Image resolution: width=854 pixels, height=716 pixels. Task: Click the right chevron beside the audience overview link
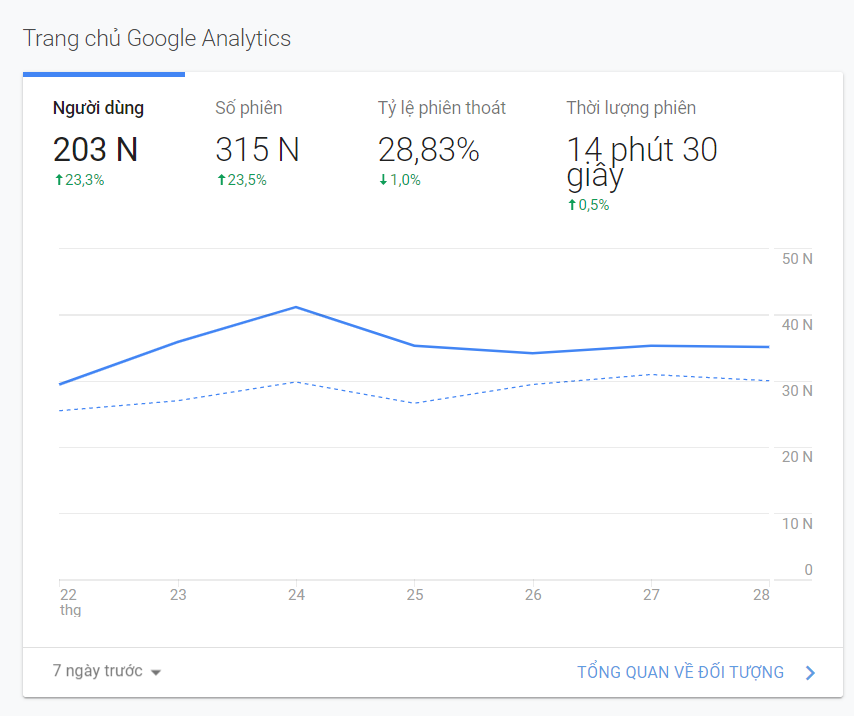(x=811, y=673)
